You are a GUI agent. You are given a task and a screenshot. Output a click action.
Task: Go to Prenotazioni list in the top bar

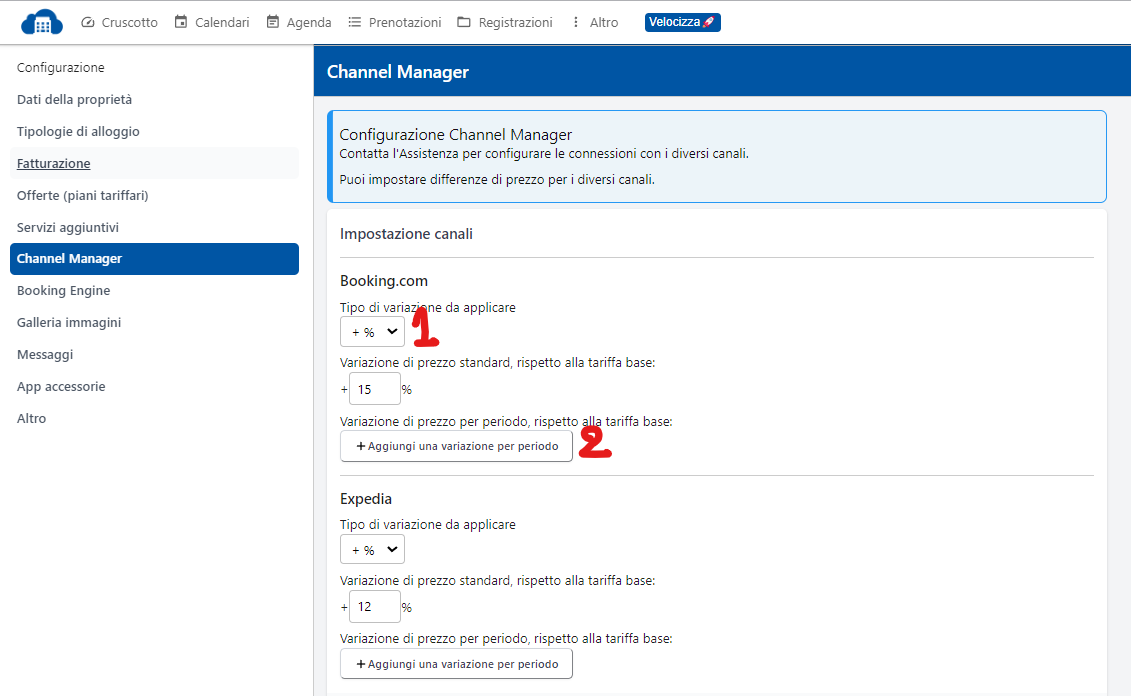(394, 22)
